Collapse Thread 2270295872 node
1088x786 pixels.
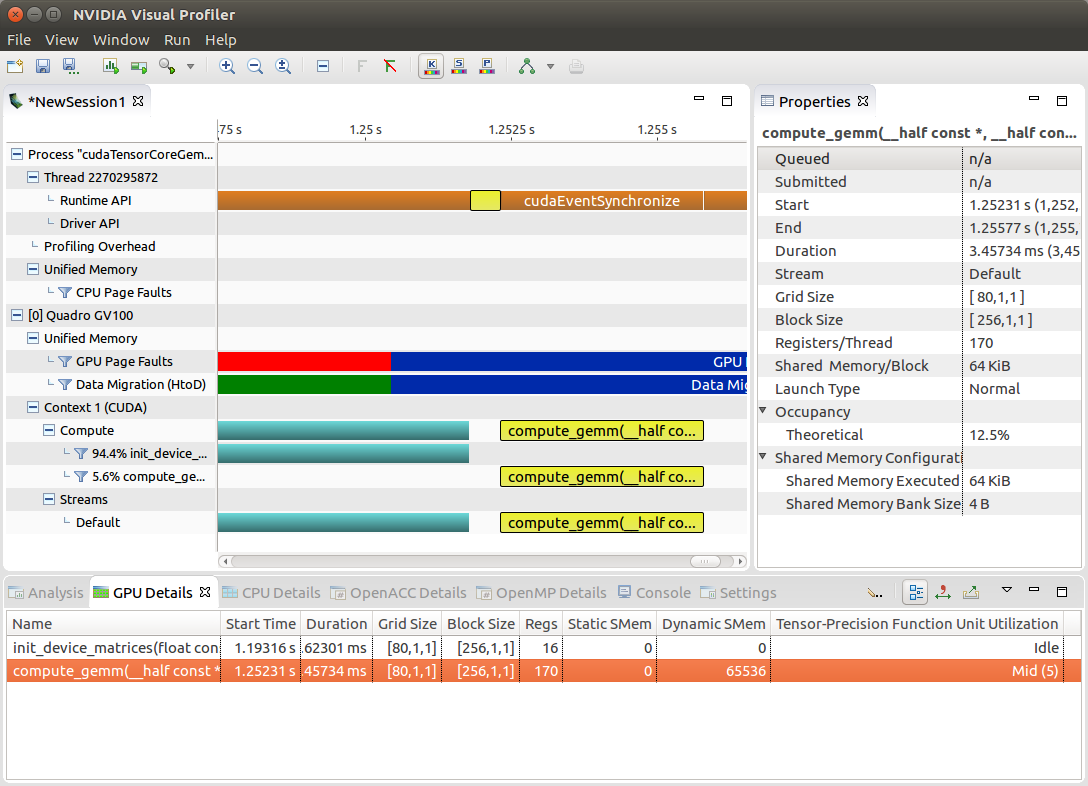click(33, 177)
